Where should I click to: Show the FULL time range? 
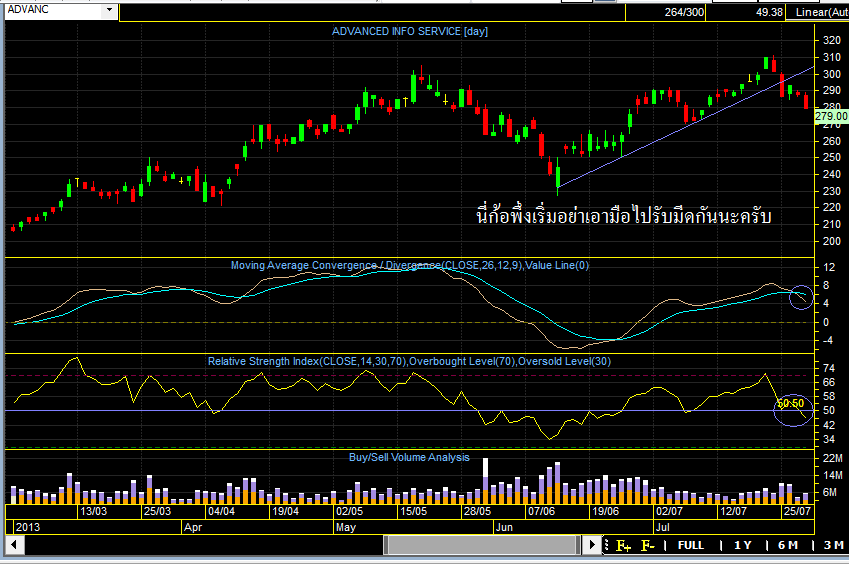(691, 546)
